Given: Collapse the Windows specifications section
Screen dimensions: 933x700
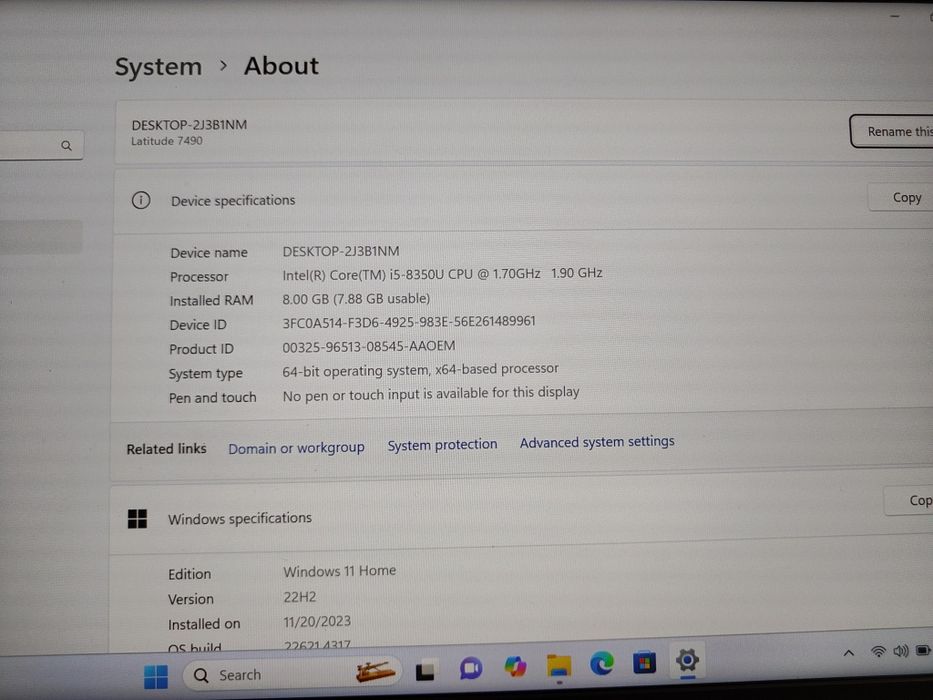Looking at the screenshot, I should (521, 517).
